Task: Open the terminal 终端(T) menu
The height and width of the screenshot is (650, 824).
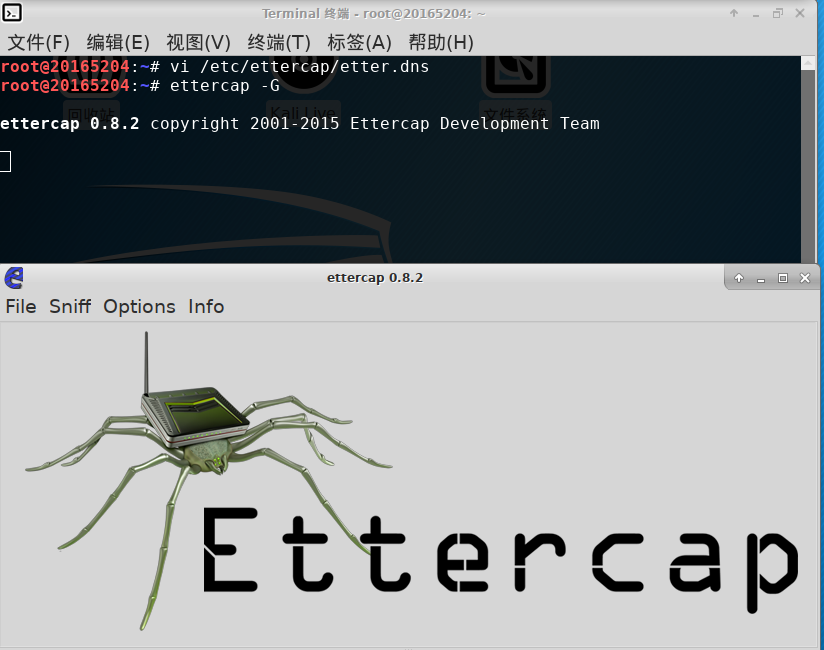Action: (279, 43)
